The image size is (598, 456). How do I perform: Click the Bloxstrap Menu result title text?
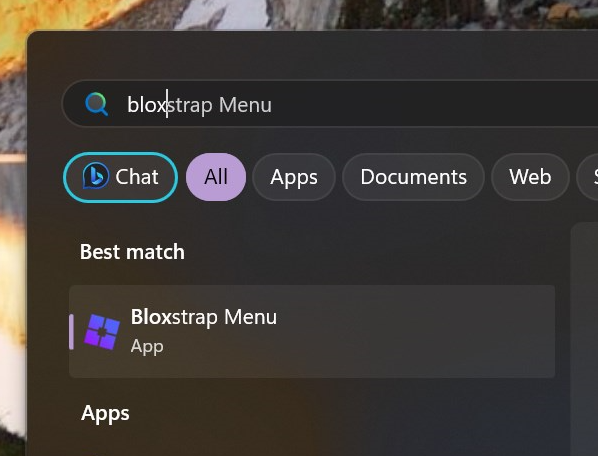tap(204, 317)
